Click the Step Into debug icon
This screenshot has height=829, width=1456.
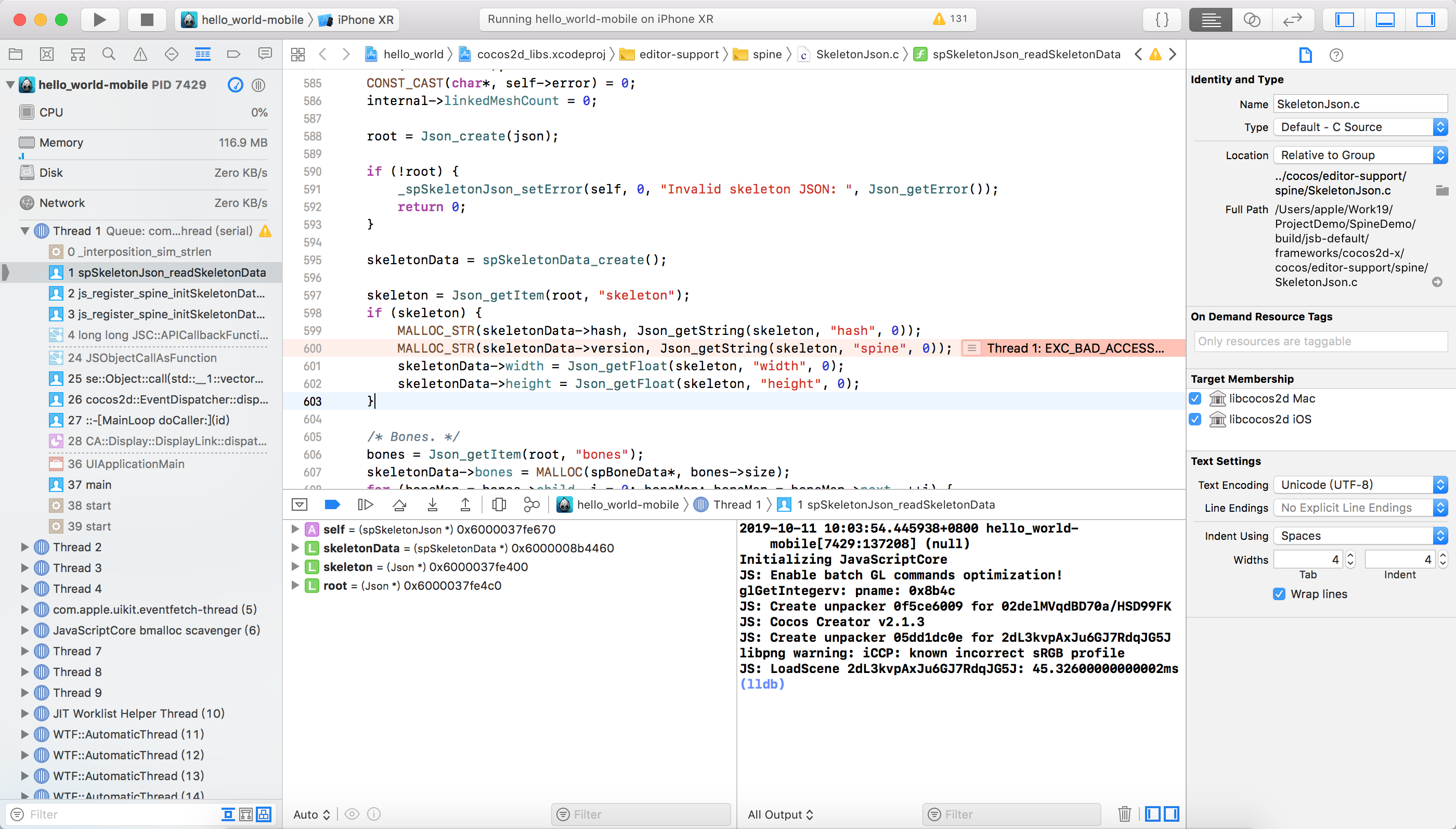pyautogui.click(x=433, y=504)
